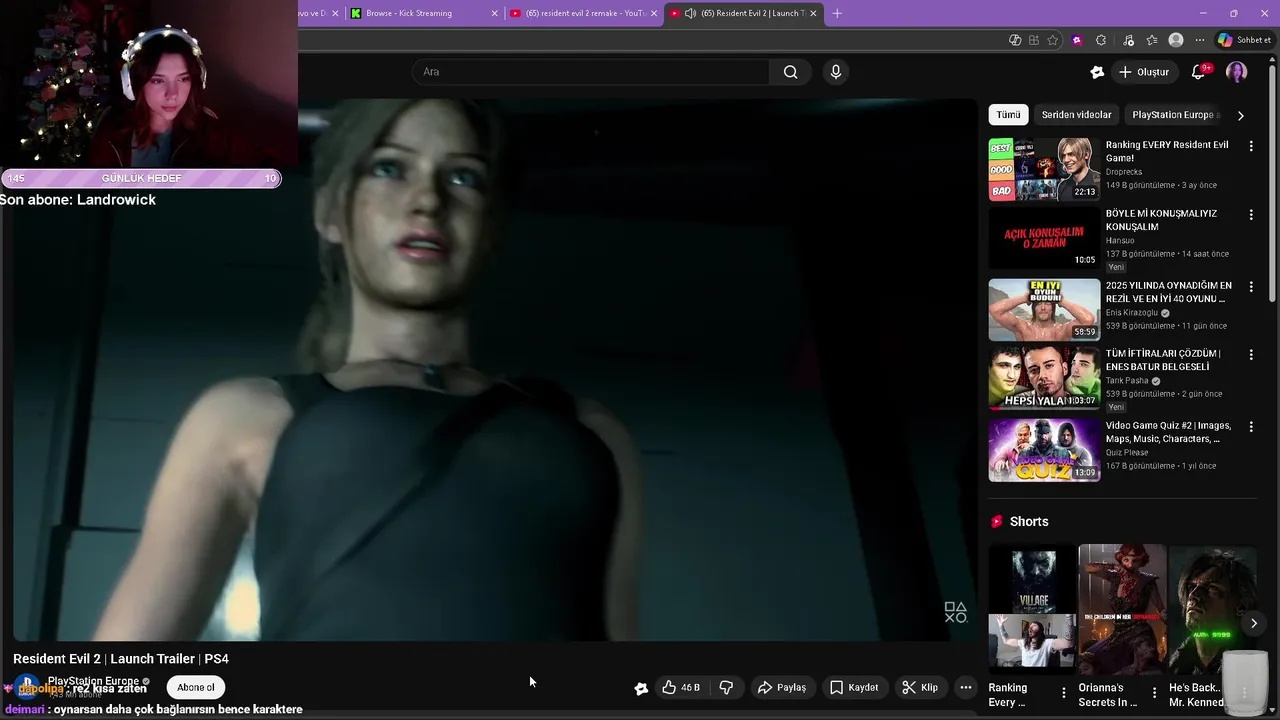Screen dimensions: 1280x720
Task: Start voice search with microphone icon
Action: pyautogui.click(x=836, y=72)
